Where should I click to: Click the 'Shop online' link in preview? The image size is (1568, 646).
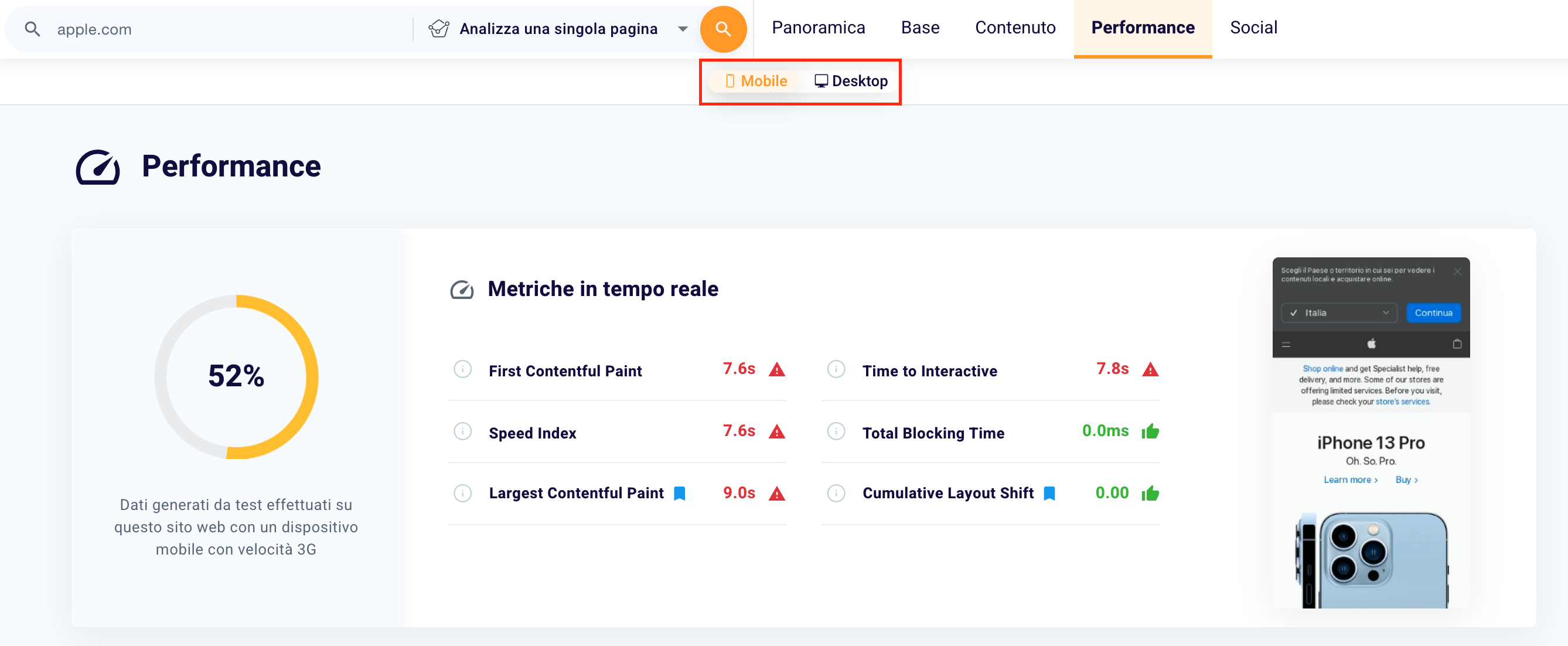tap(1322, 368)
